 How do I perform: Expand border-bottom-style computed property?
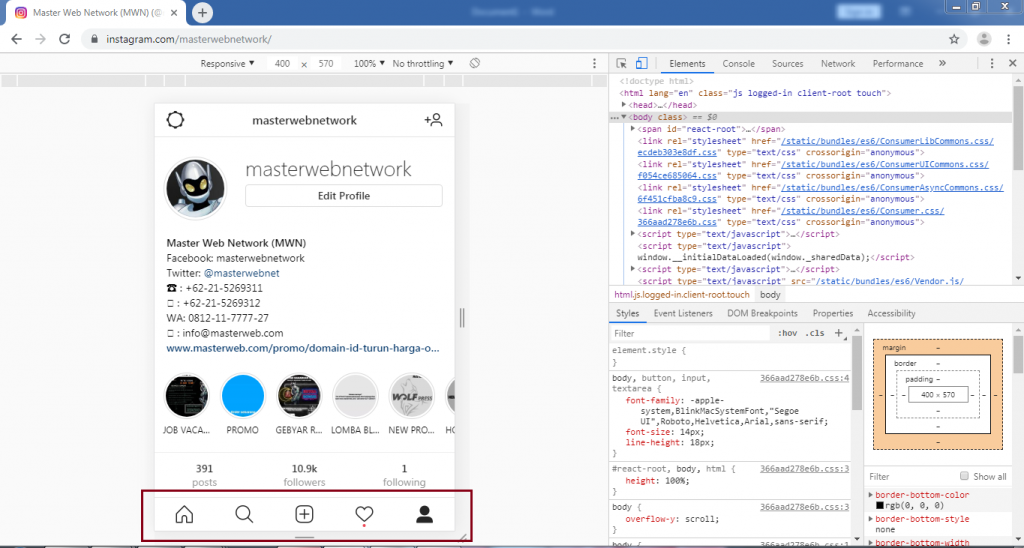871,519
